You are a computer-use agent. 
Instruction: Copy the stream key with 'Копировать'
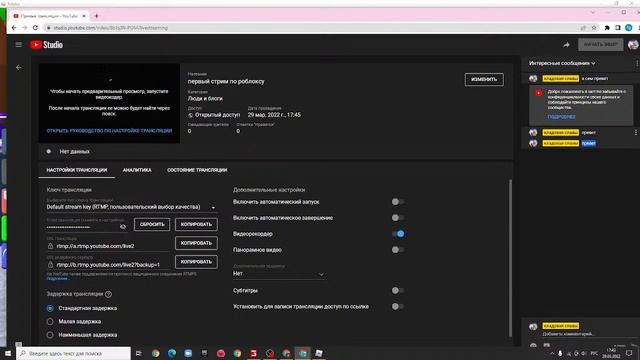pyautogui.click(x=196, y=224)
